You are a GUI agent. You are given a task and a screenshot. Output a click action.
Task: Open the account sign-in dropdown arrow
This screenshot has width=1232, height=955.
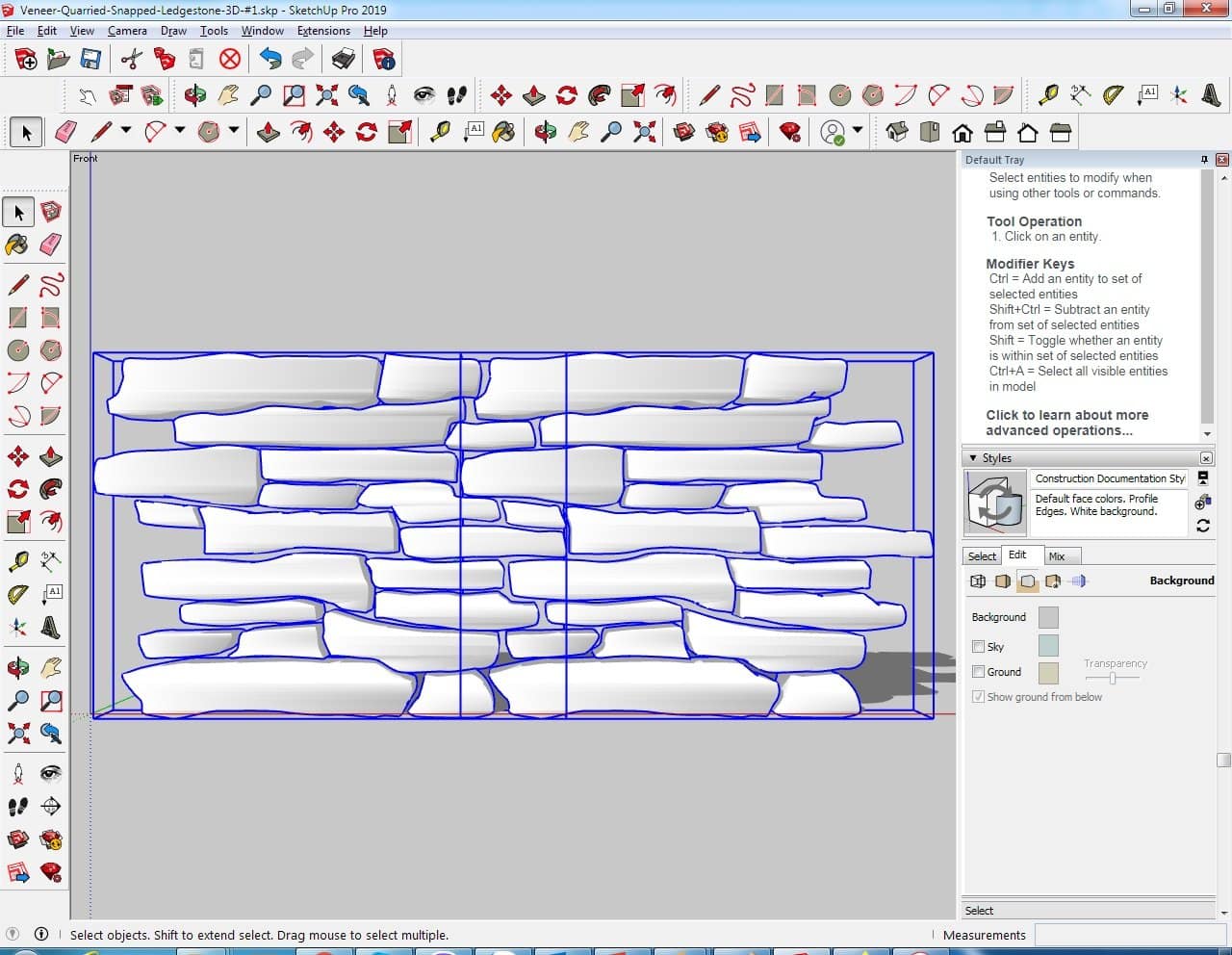pyautogui.click(x=857, y=132)
